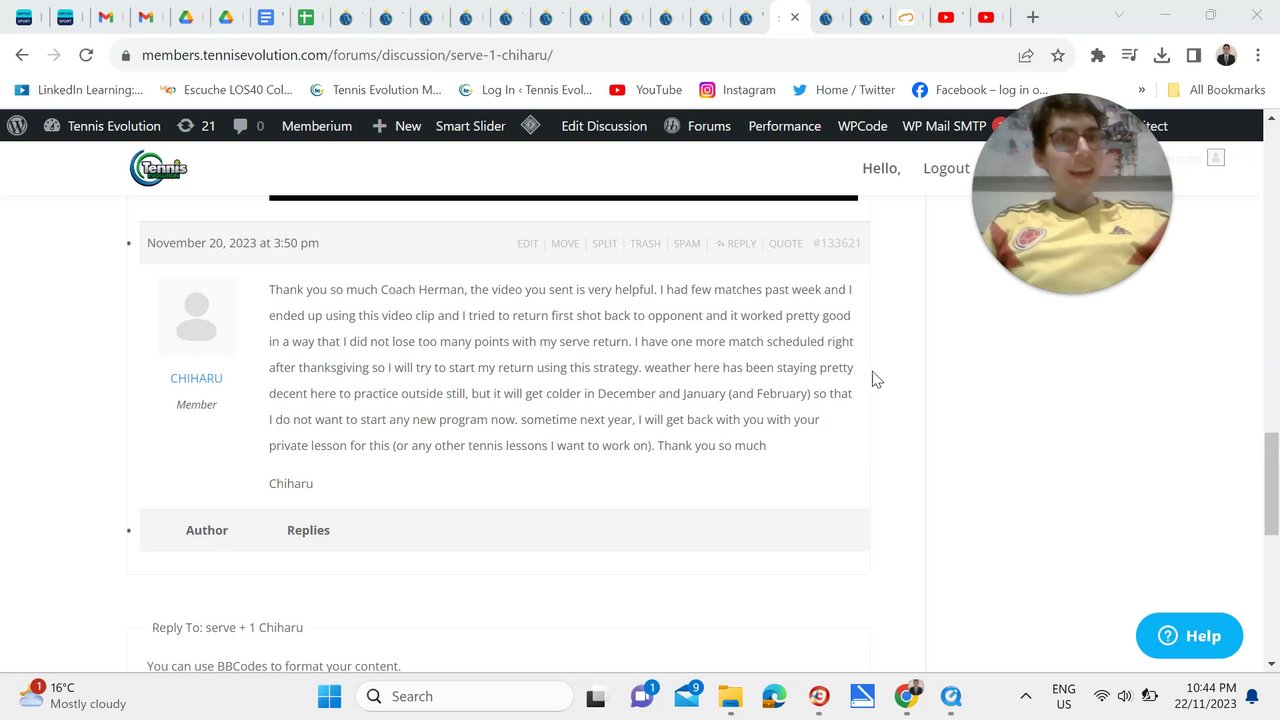Open the Escuche LOS40 bookmark

pos(226,90)
